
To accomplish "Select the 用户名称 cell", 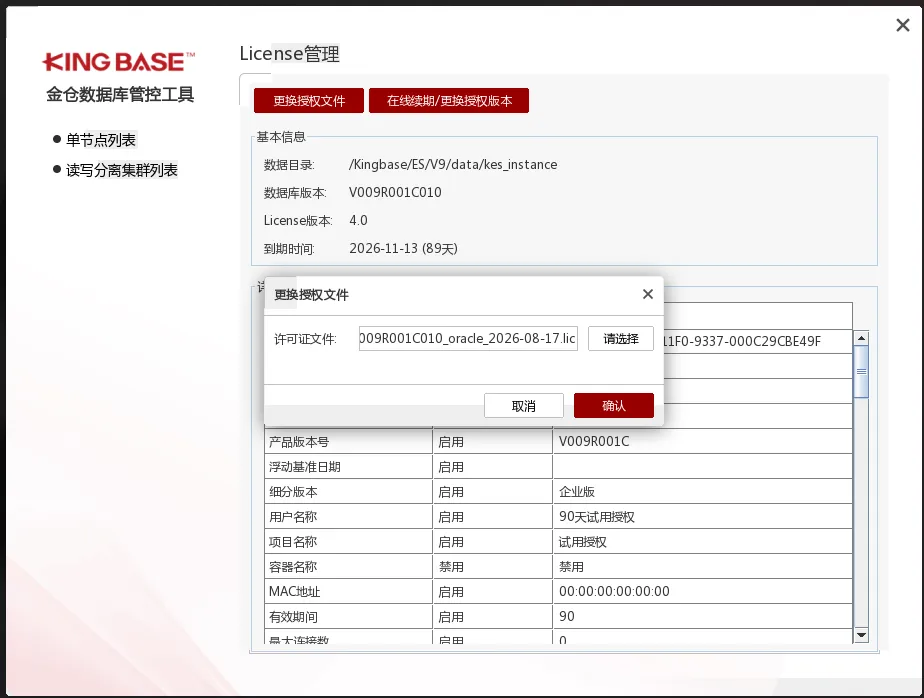I will [348, 516].
